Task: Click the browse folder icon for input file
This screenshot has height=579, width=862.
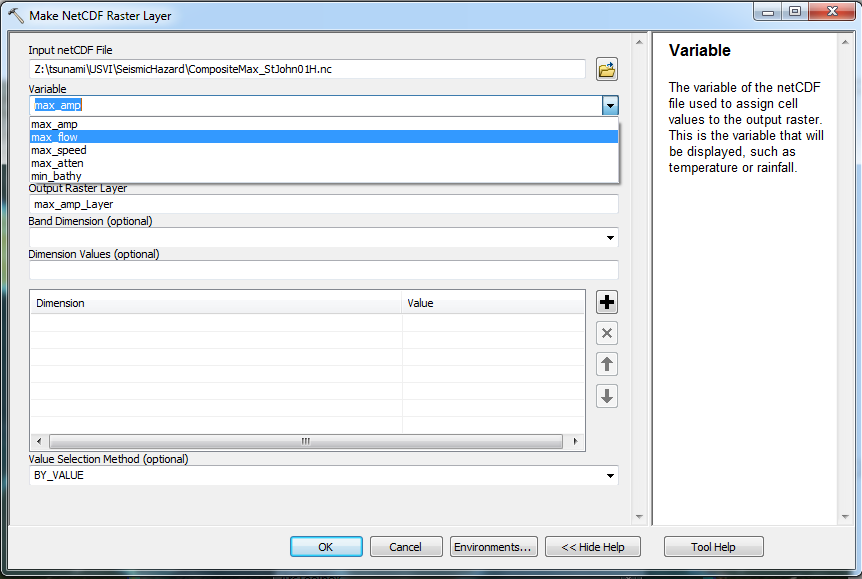Action: pos(607,69)
